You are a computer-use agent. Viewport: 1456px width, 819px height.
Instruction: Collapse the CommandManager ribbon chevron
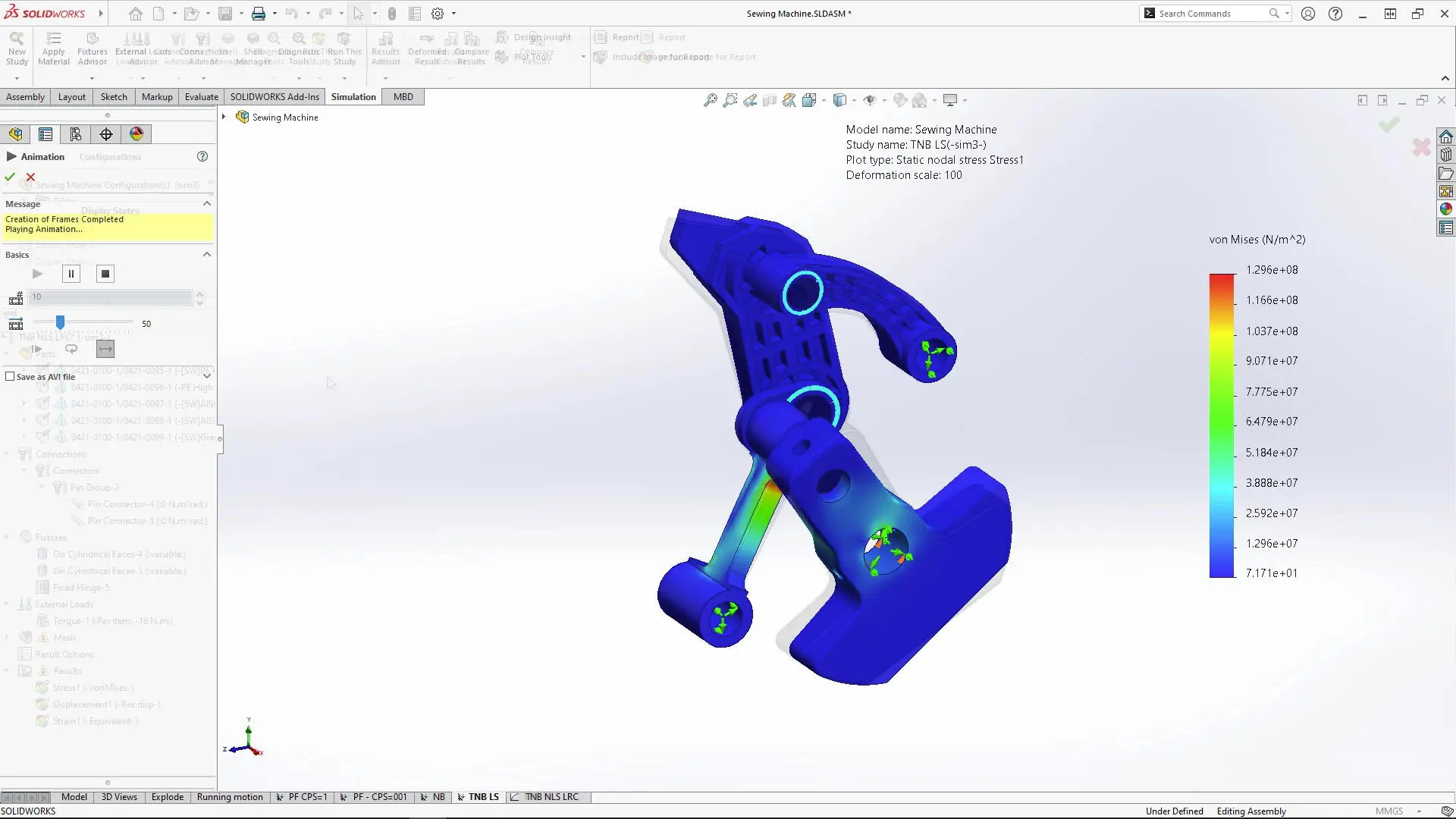point(1445,78)
